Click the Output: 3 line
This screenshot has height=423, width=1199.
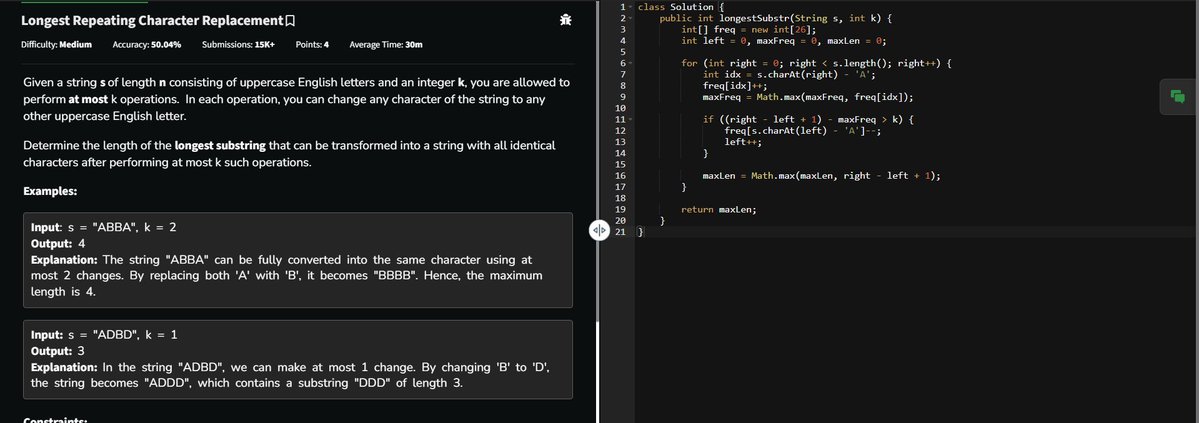tap(58, 351)
